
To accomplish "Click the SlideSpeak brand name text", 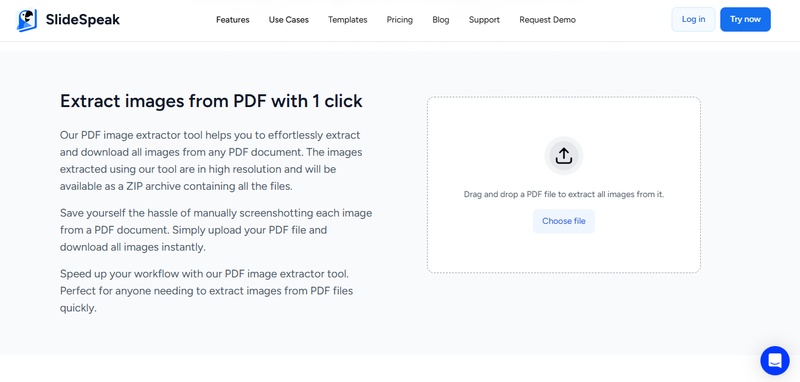I will (x=83, y=20).
